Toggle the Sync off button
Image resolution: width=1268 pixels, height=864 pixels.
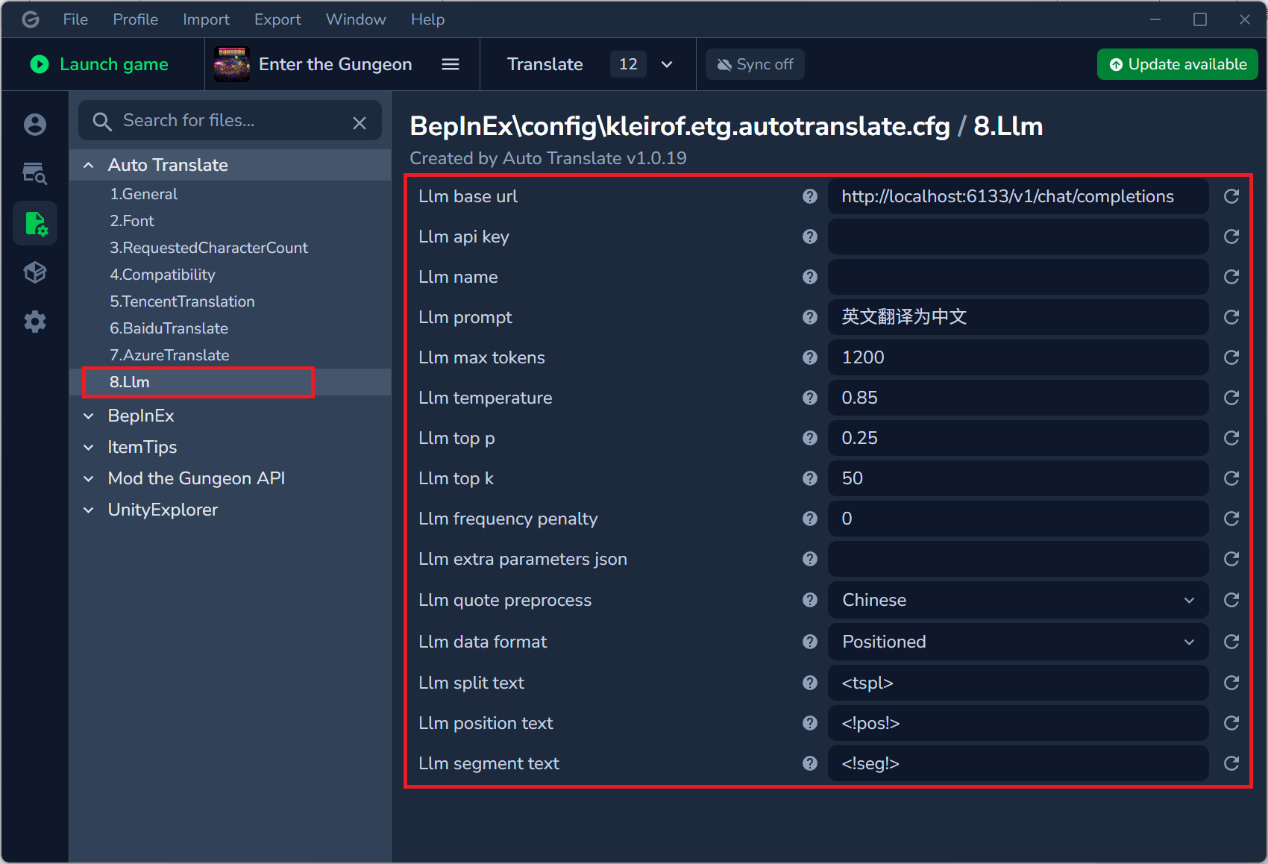click(x=755, y=64)
